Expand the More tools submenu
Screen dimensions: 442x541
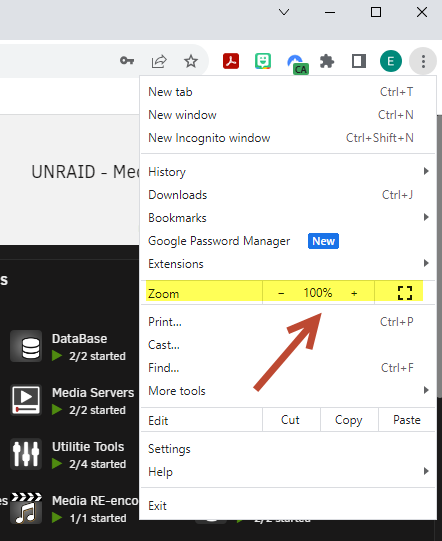(x=288, y=391)
